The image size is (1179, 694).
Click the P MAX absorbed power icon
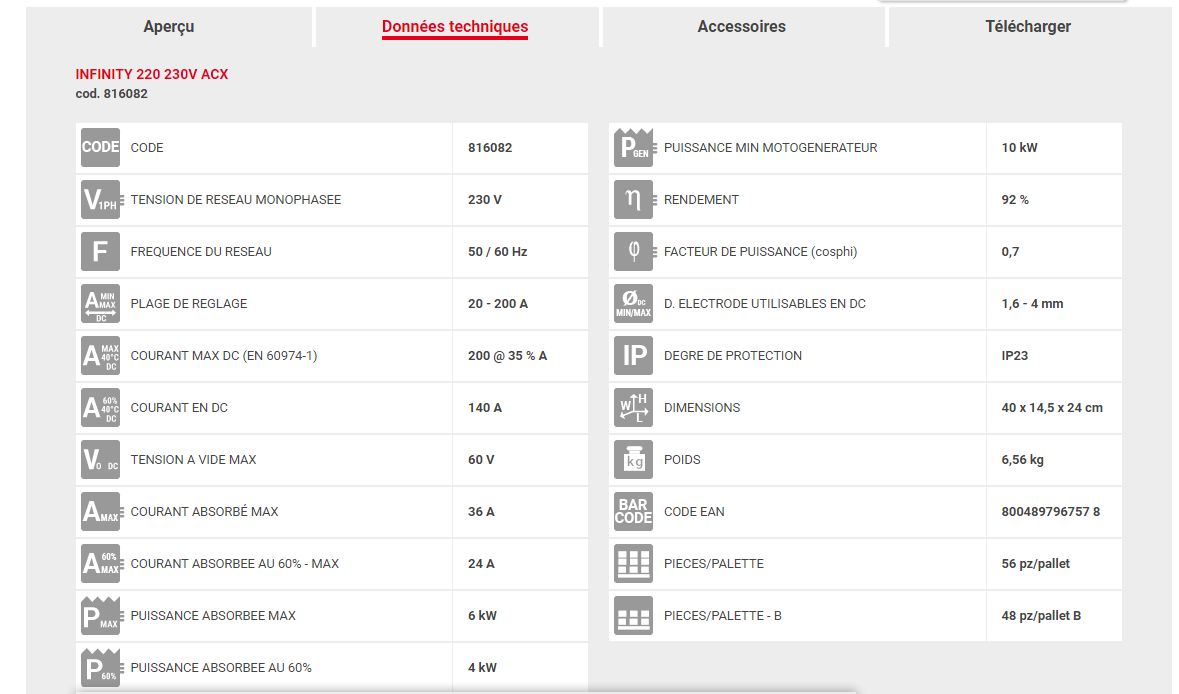pyautogui.click(x=100, y=616)
